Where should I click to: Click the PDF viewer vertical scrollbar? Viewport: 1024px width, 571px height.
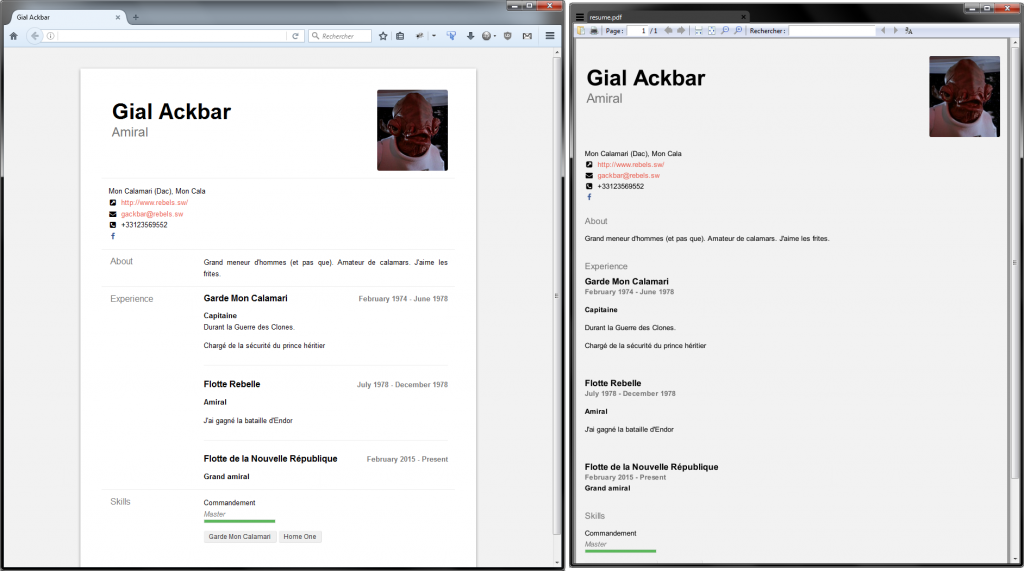point(1014,261)
